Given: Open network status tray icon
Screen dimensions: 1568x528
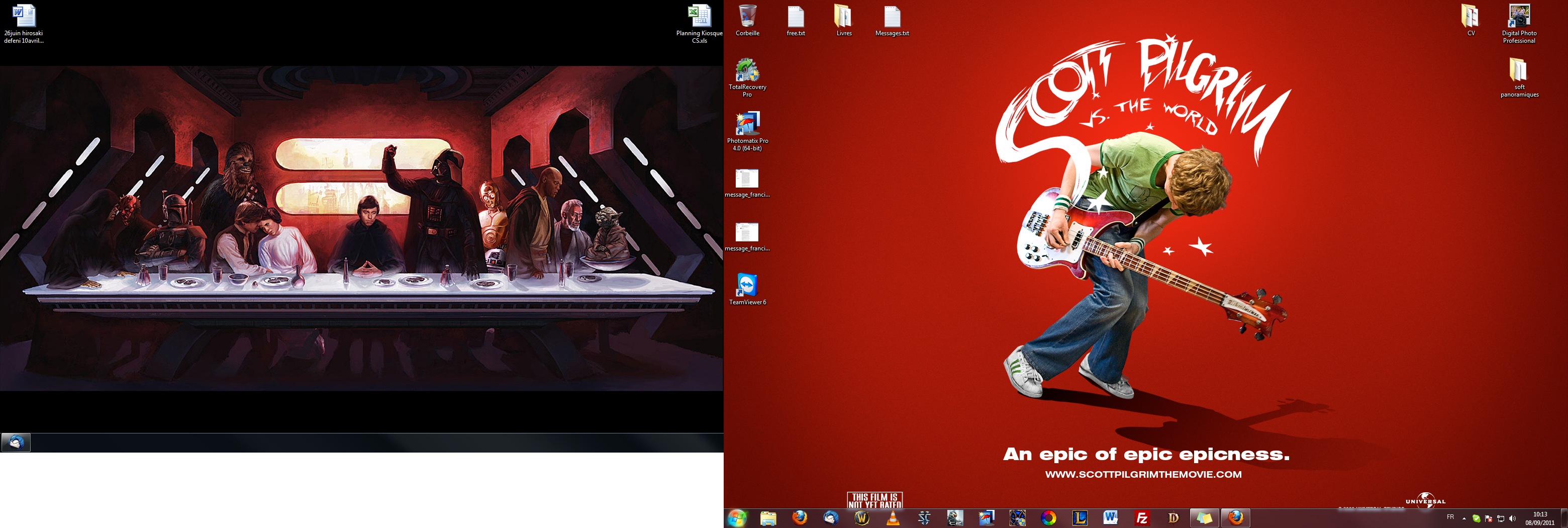Looking at the screenshot, I should pyautogui.click(x=1501, y=519).
